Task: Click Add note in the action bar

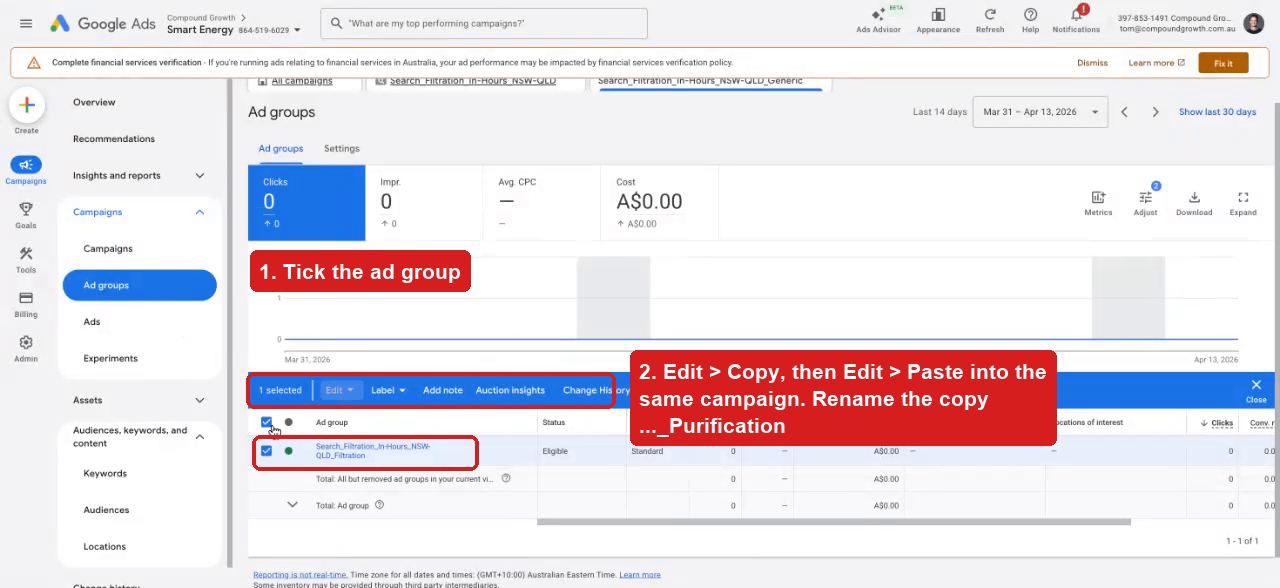Action: (442, 390)
